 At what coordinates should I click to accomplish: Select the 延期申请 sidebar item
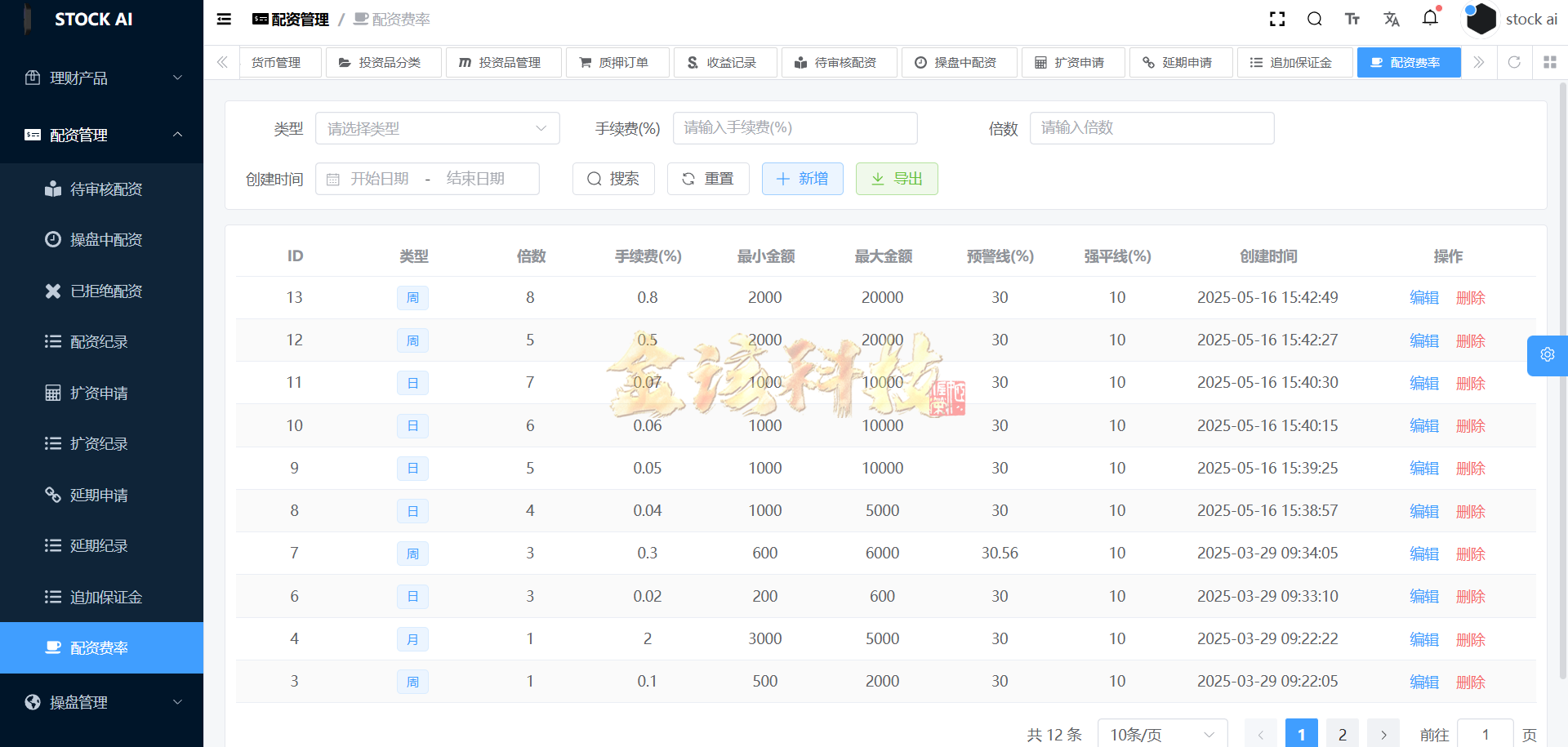(x=97, y=495)
